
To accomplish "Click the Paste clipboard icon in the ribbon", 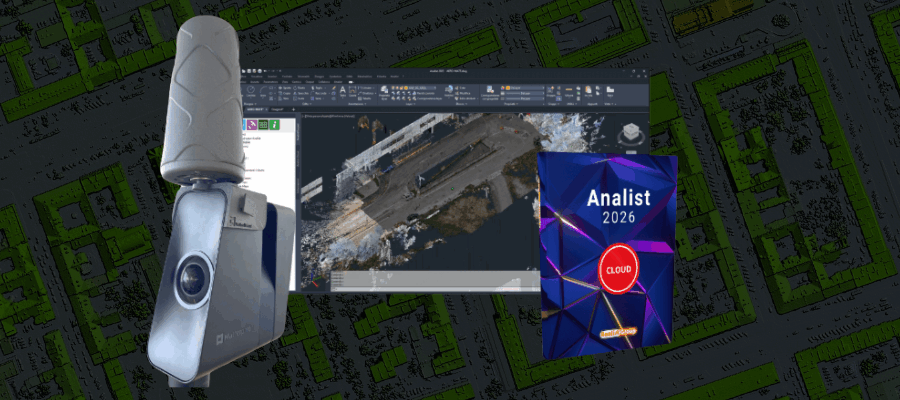I will click(588, 90).
